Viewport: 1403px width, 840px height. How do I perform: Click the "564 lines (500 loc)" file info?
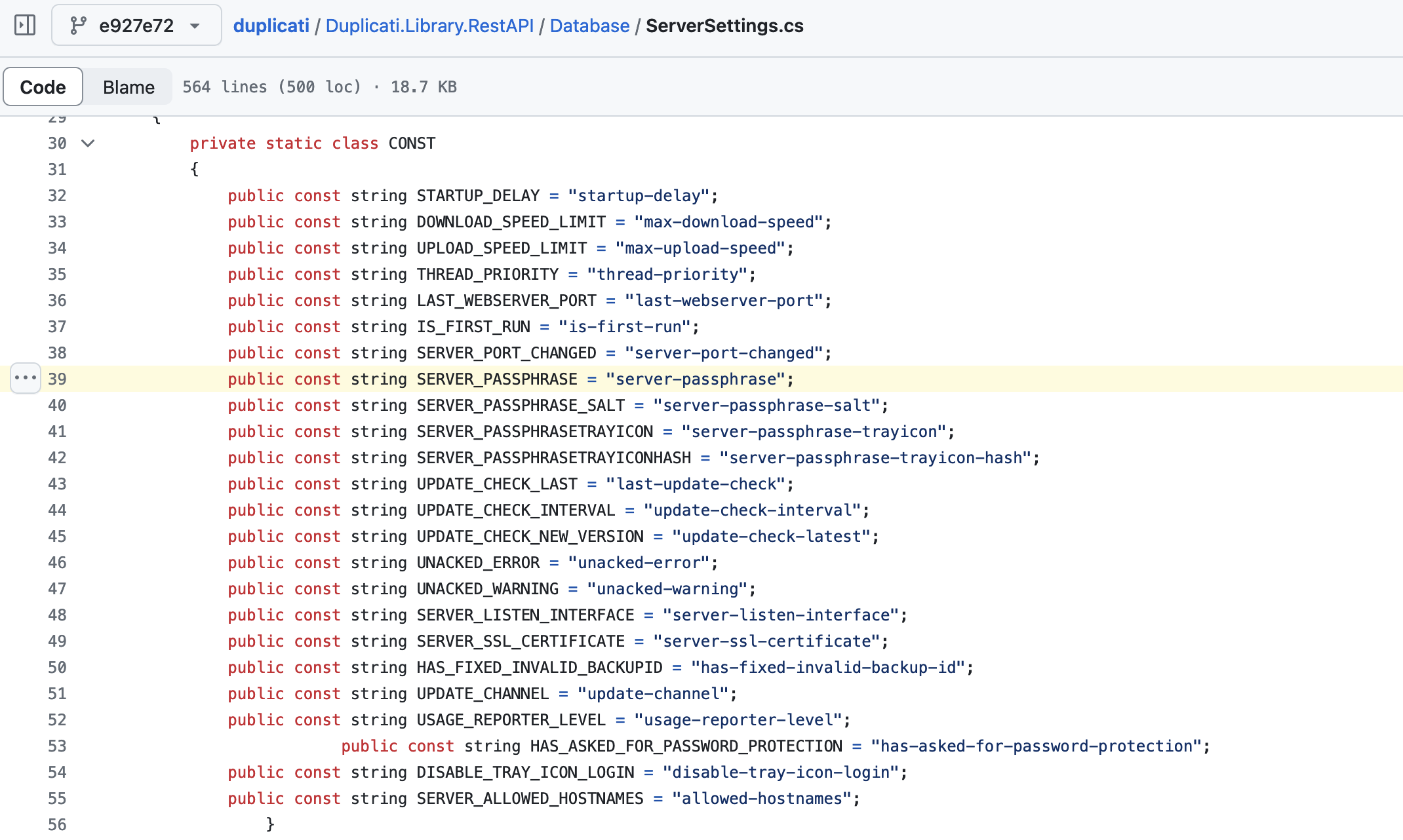click(271, 86)
